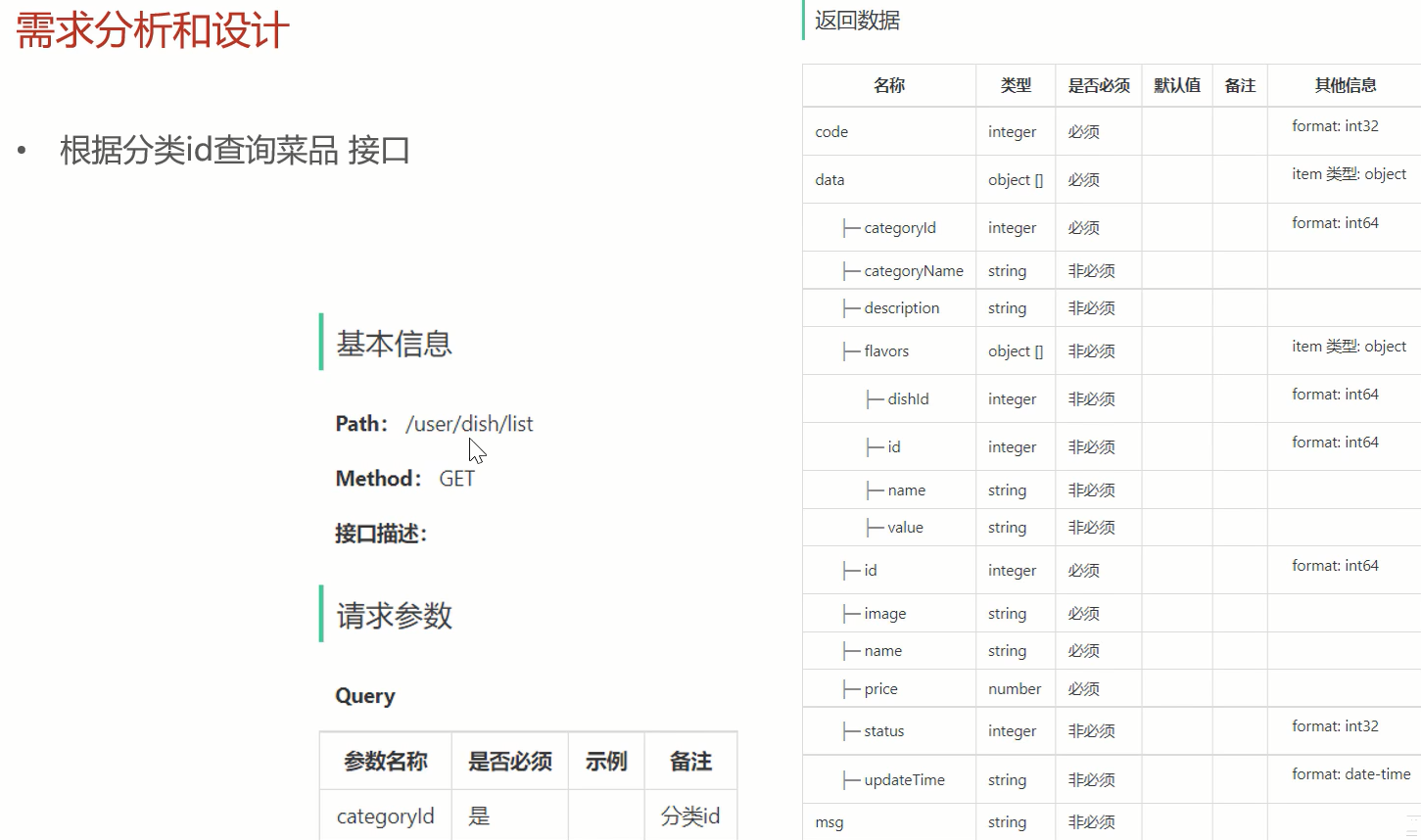Screen dimensions: 1421x840
Task: Select the data field name
Action: [829, 180]
